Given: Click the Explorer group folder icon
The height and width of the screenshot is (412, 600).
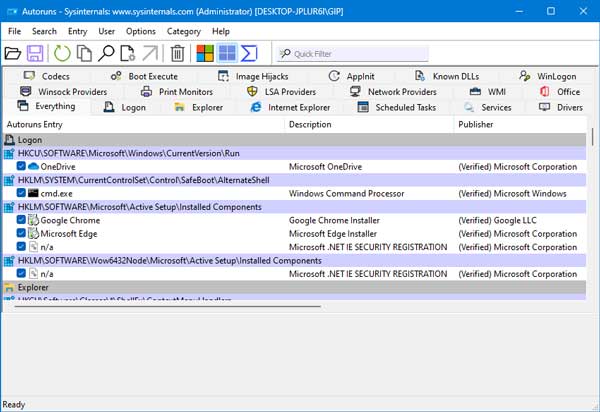Looking at the screenshot, I should (9, 287).
